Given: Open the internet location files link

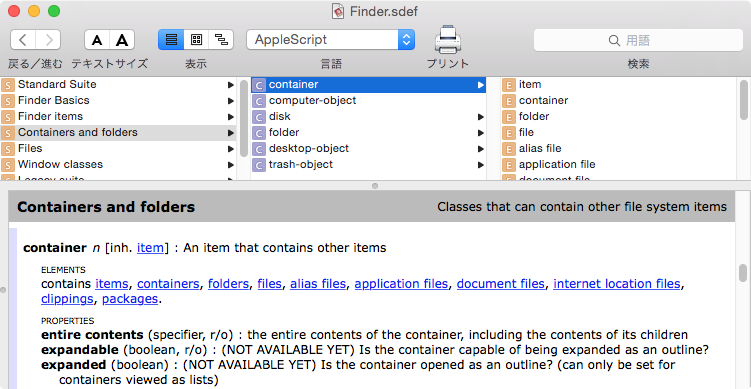Looking at the screenshot, I should (x=617, y=284).
